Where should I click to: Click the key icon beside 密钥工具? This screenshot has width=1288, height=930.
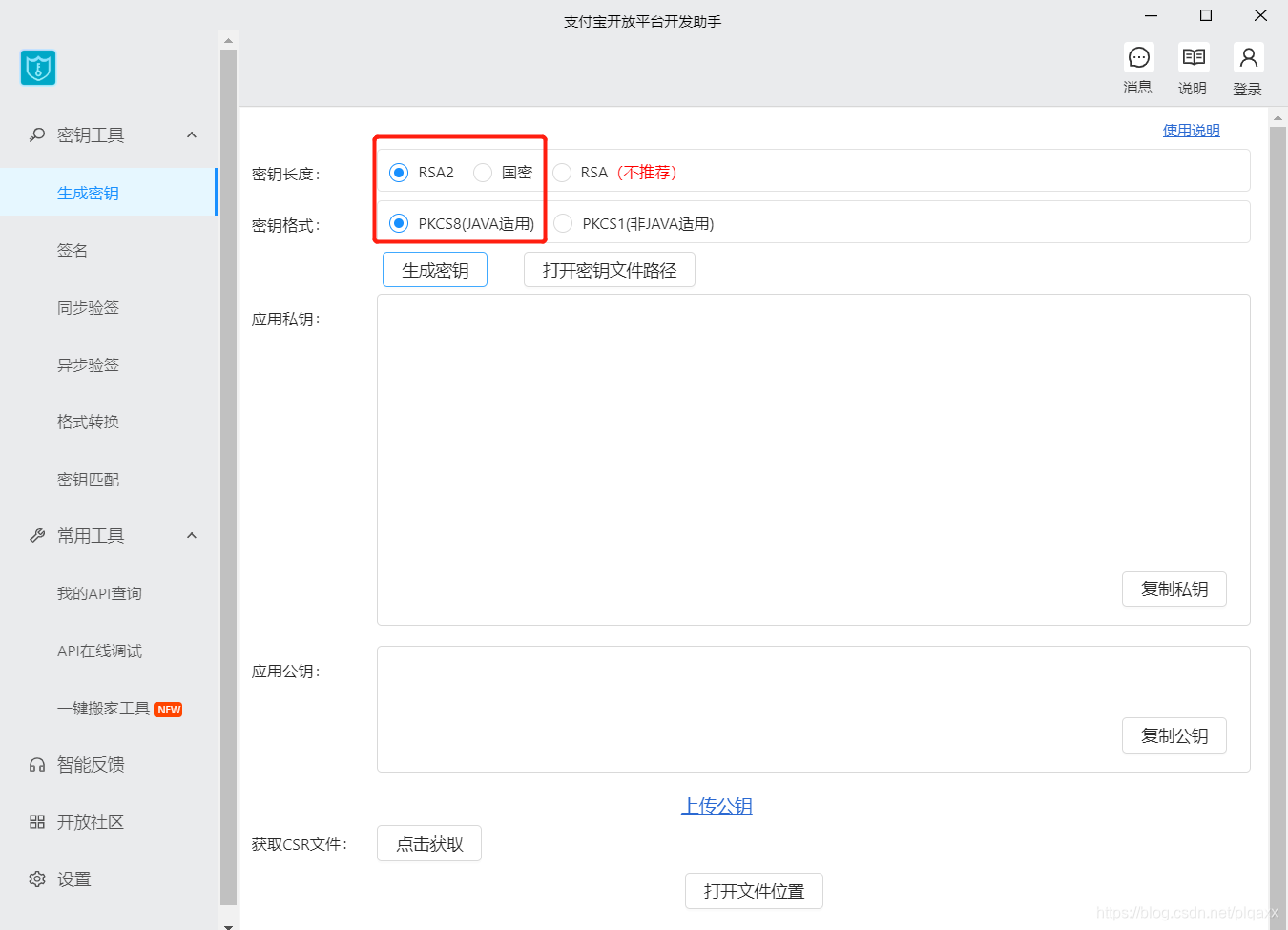pyautogui.click(x=37, y=135)
